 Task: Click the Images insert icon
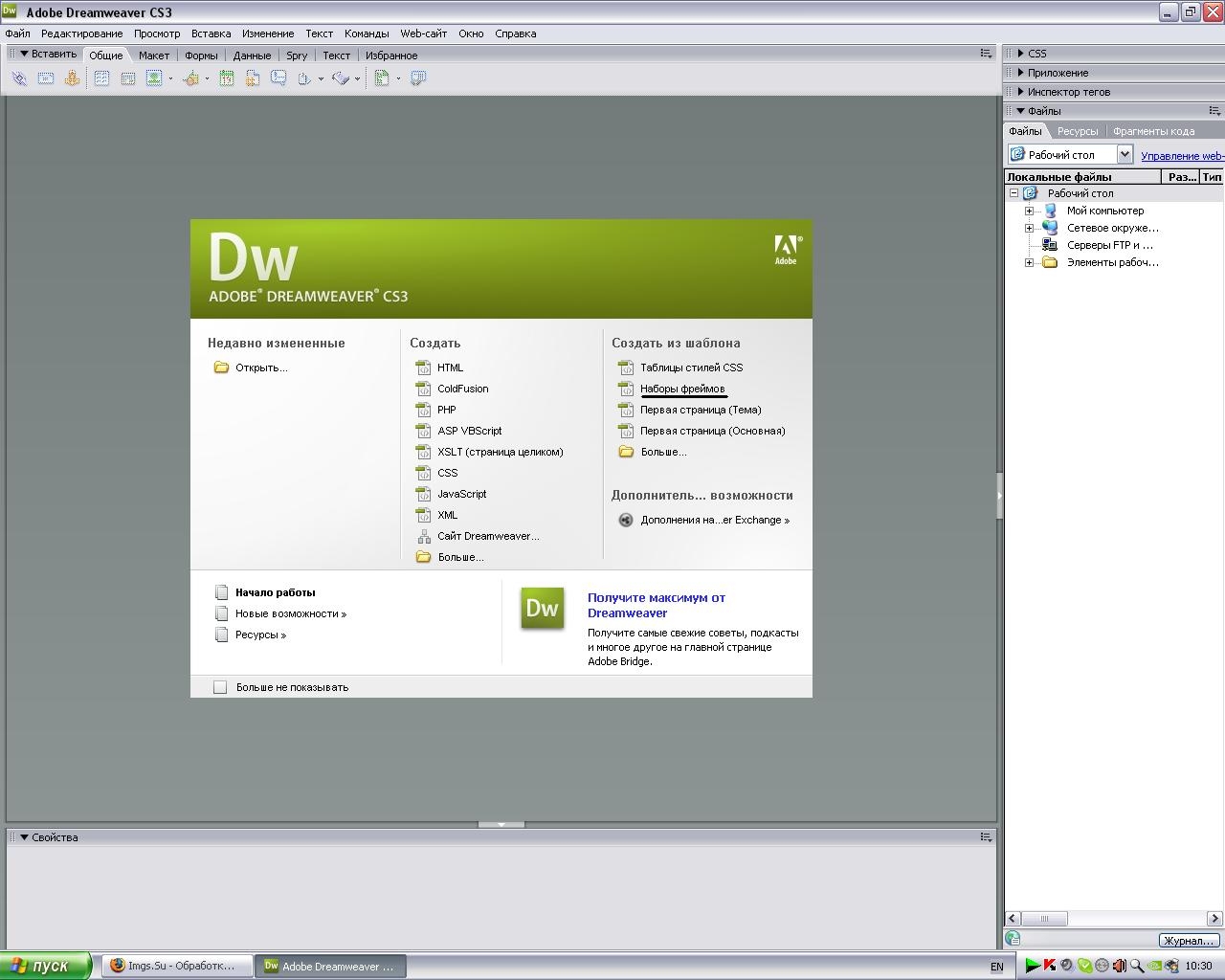[153, 78]
